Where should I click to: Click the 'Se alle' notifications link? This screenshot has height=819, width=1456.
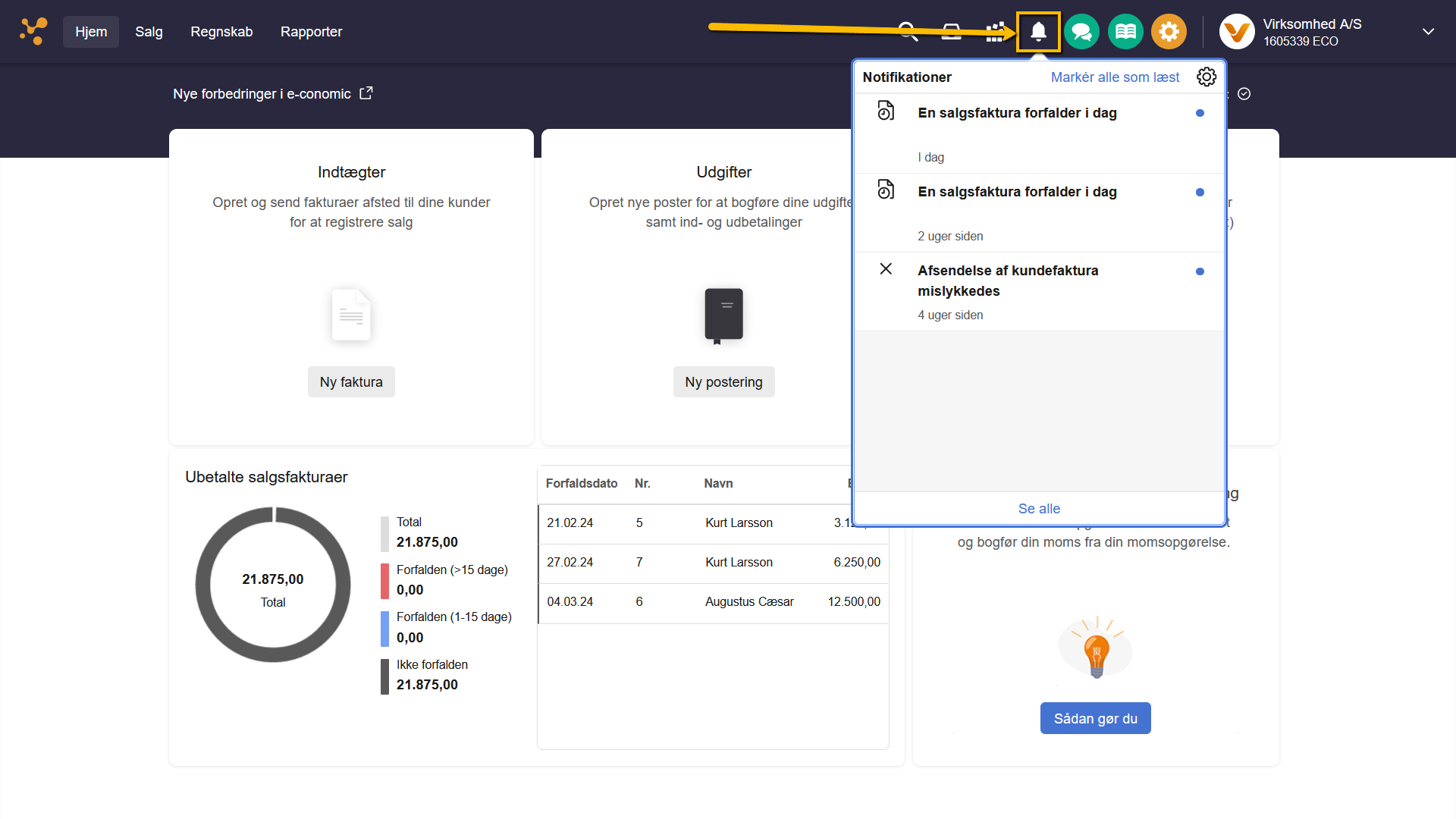(1039, 508)
